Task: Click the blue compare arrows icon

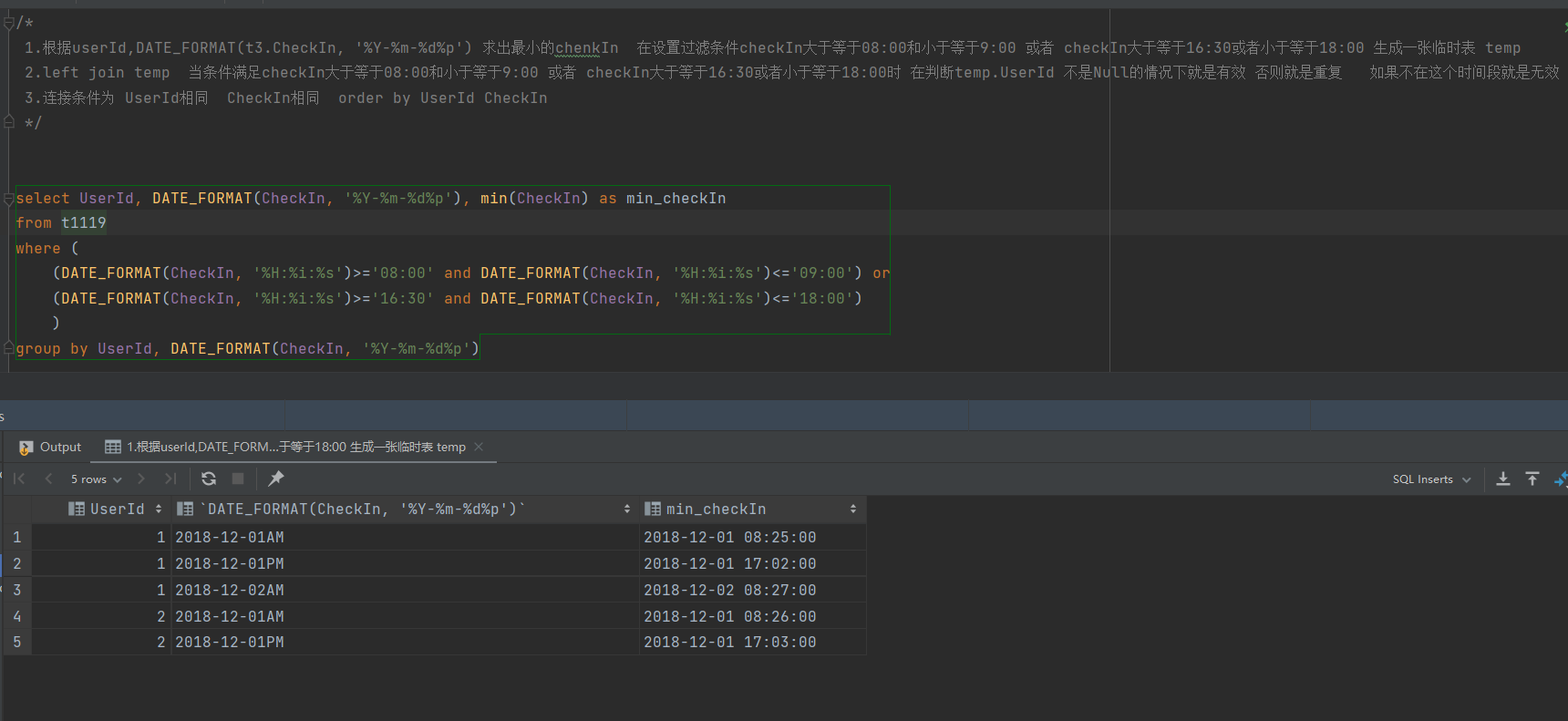Action: click(x=1561, y=479)
